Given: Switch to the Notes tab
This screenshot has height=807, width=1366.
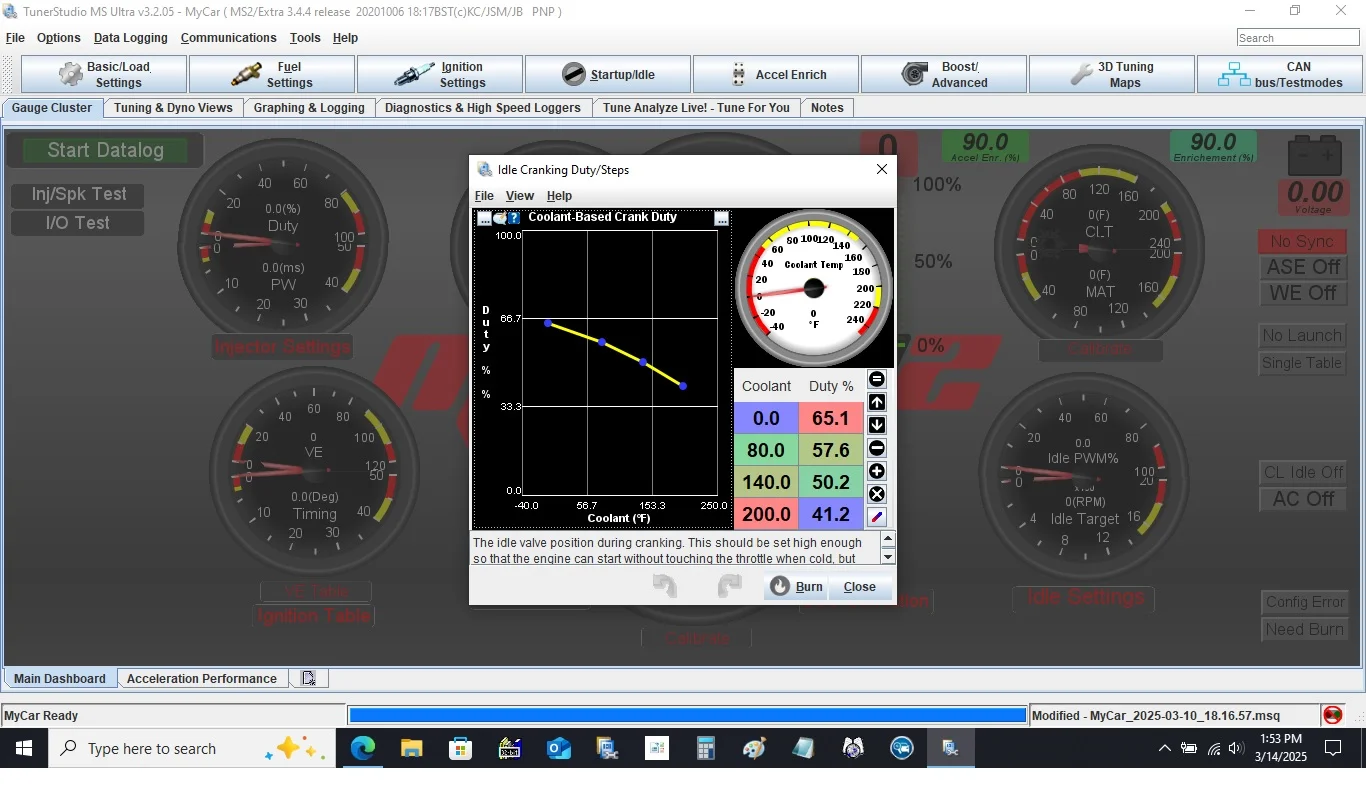Looking at the screenshot, I should 827,108.
